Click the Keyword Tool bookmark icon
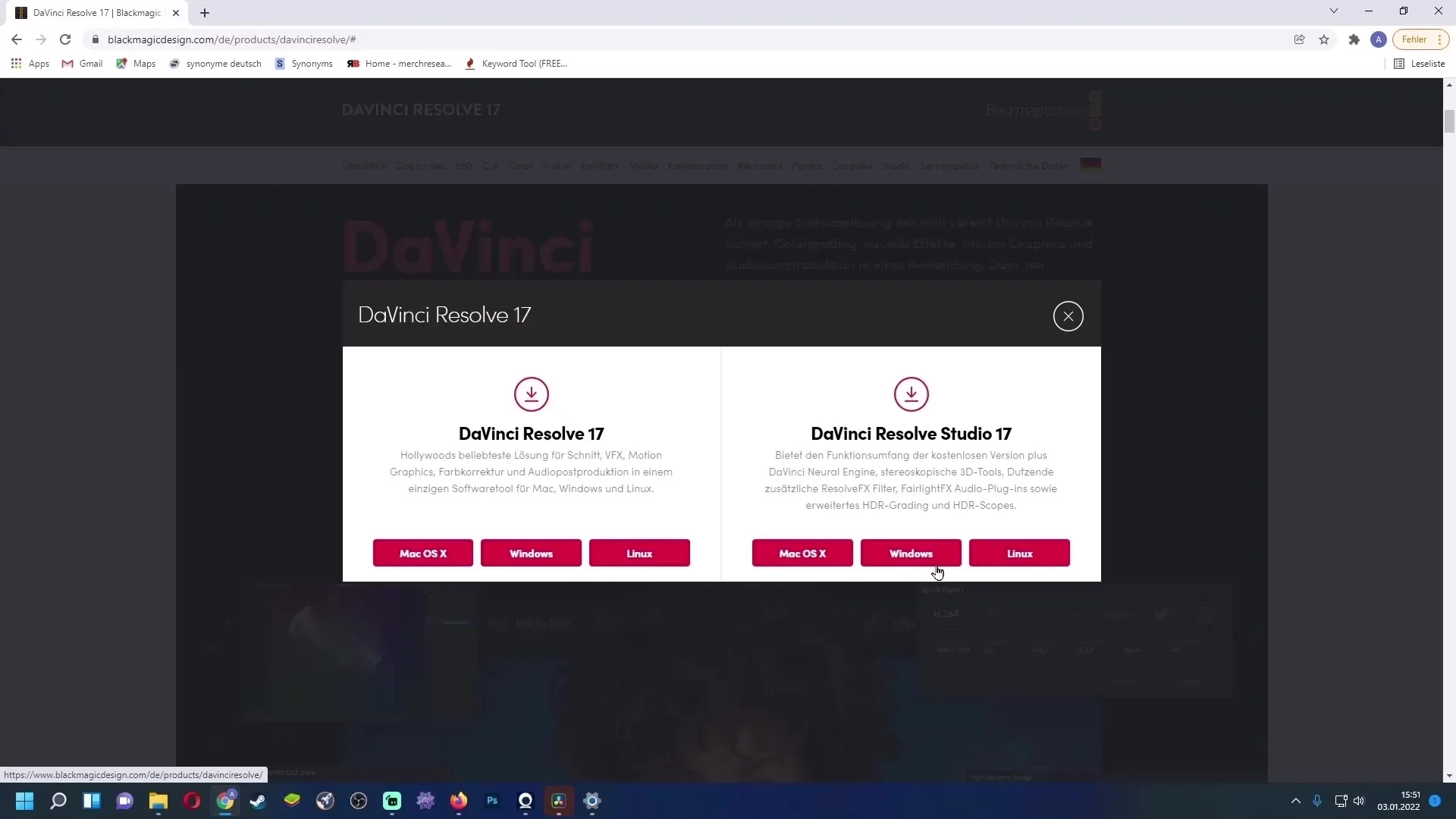Viewport: 1456px width, 819px height. pos(470,63)
